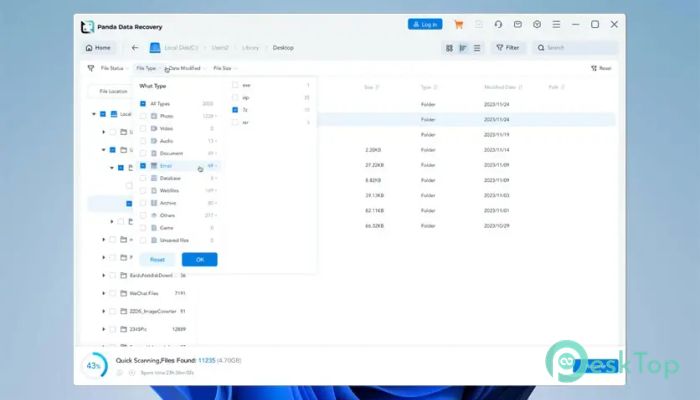The height and width of the screenshot is (400, 700).
Task: Expand the 2D06_ImageConverter tree node
Action: click(104, 311)
